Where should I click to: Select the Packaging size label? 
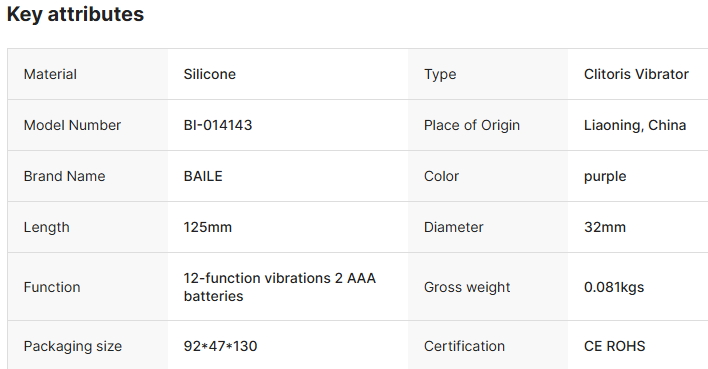[73, 346]
